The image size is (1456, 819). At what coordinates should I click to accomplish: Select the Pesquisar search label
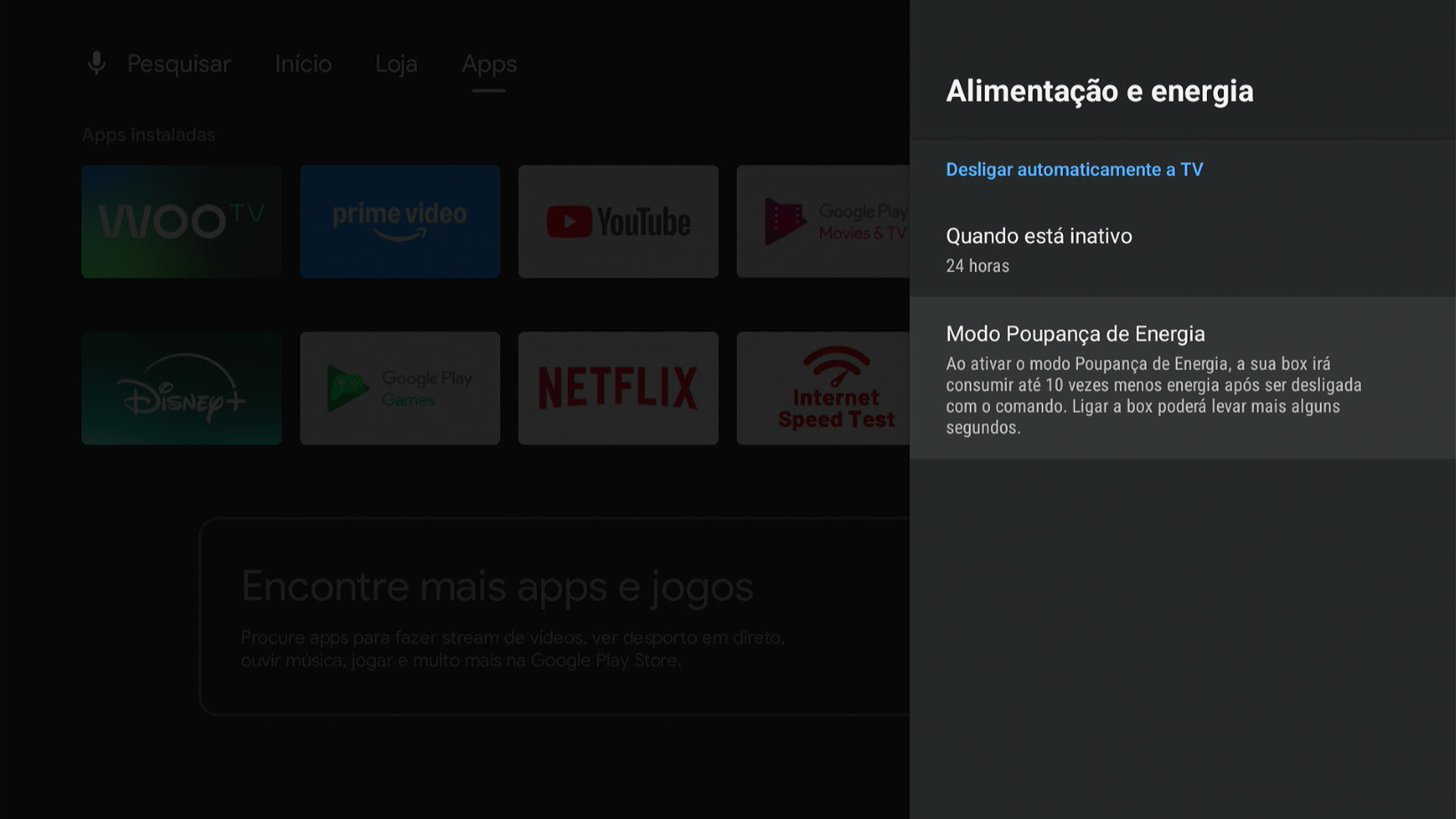coord(179,64)
